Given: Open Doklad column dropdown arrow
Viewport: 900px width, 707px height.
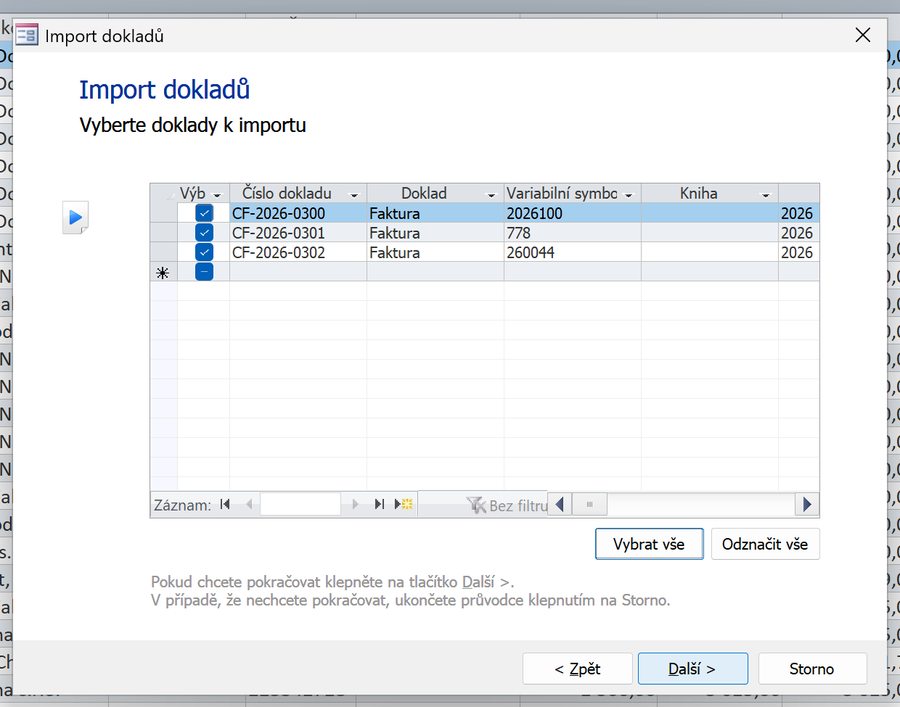Looking at the screenshot, I should coord(491,195).
